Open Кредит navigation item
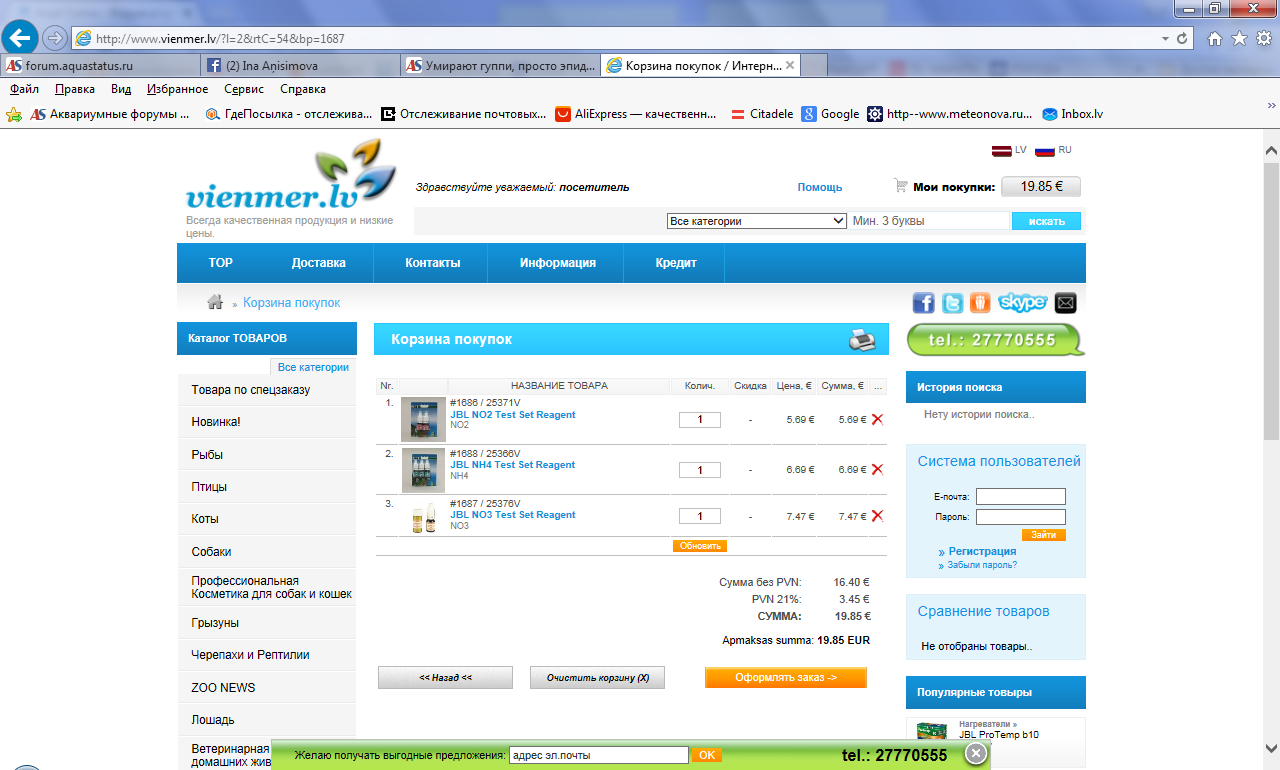This screenshot has width=1280, height=770. click(x=676, y=263)
